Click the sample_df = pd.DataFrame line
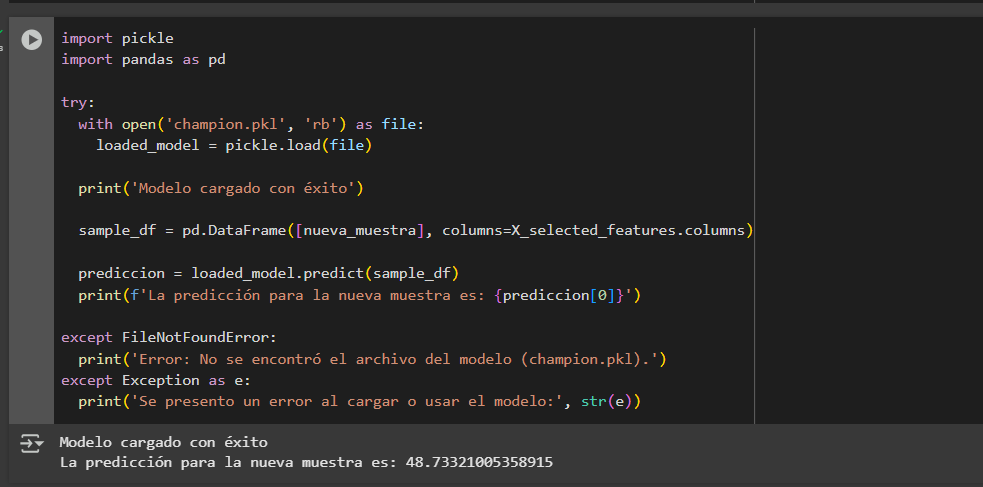This screenshot has height=487, width=983. [x=416, y=231]
